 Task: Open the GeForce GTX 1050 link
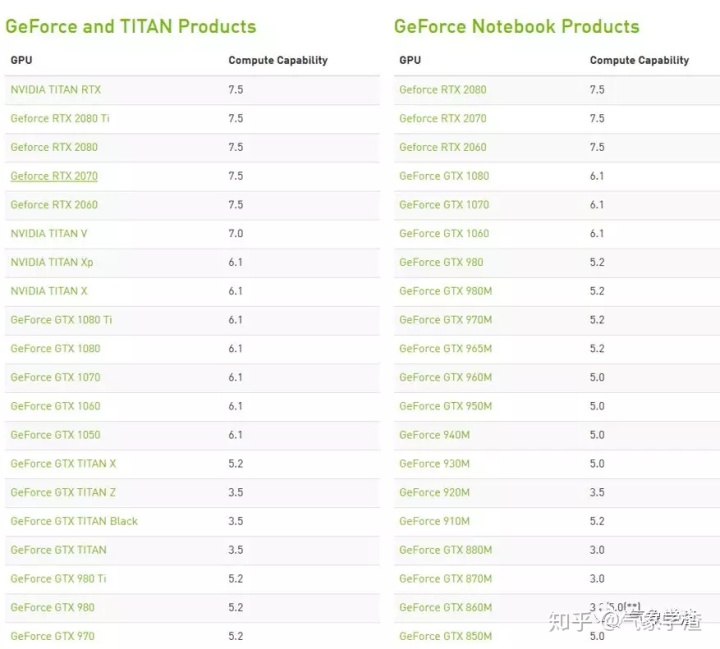[56, 435]
